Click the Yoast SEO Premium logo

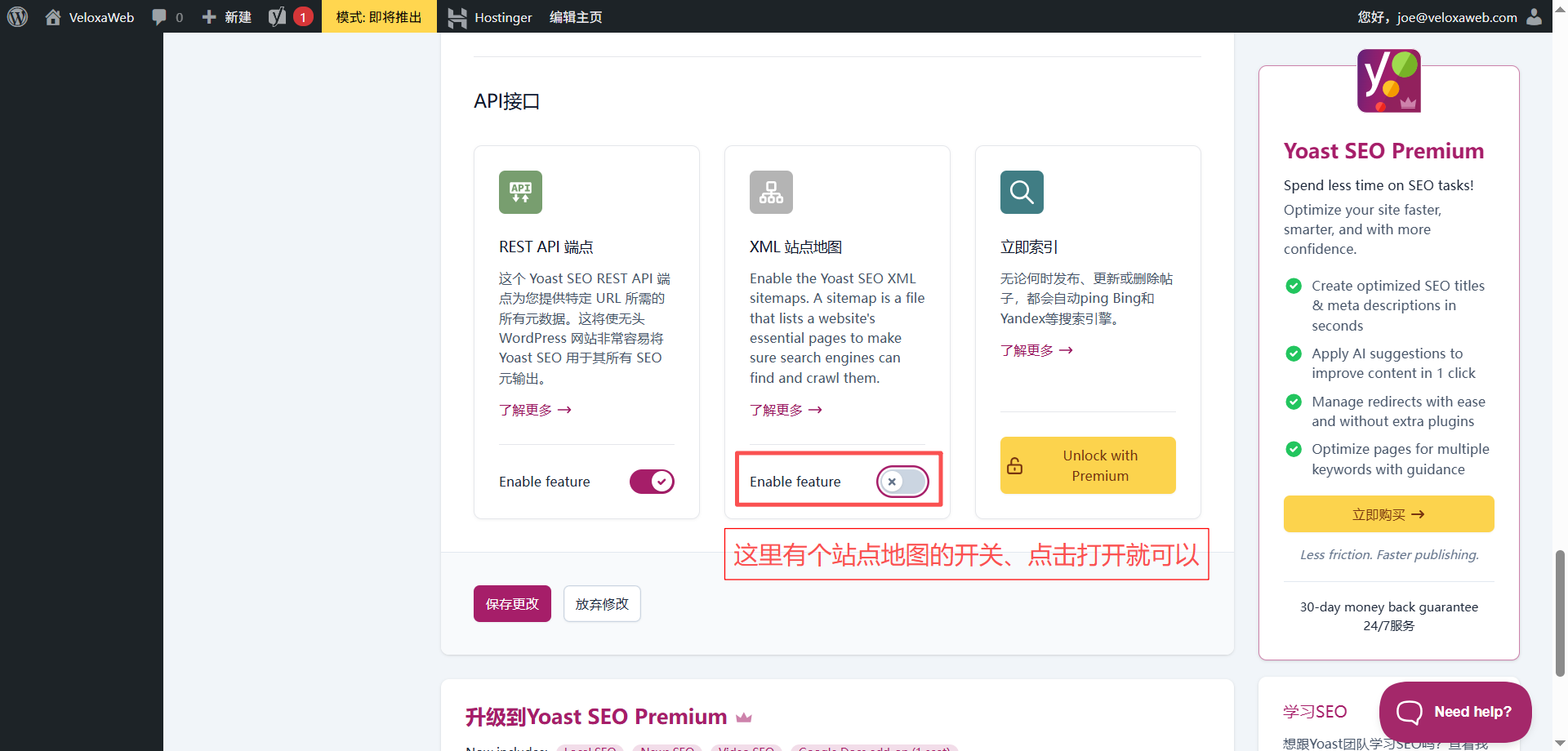click(1388, 81)
